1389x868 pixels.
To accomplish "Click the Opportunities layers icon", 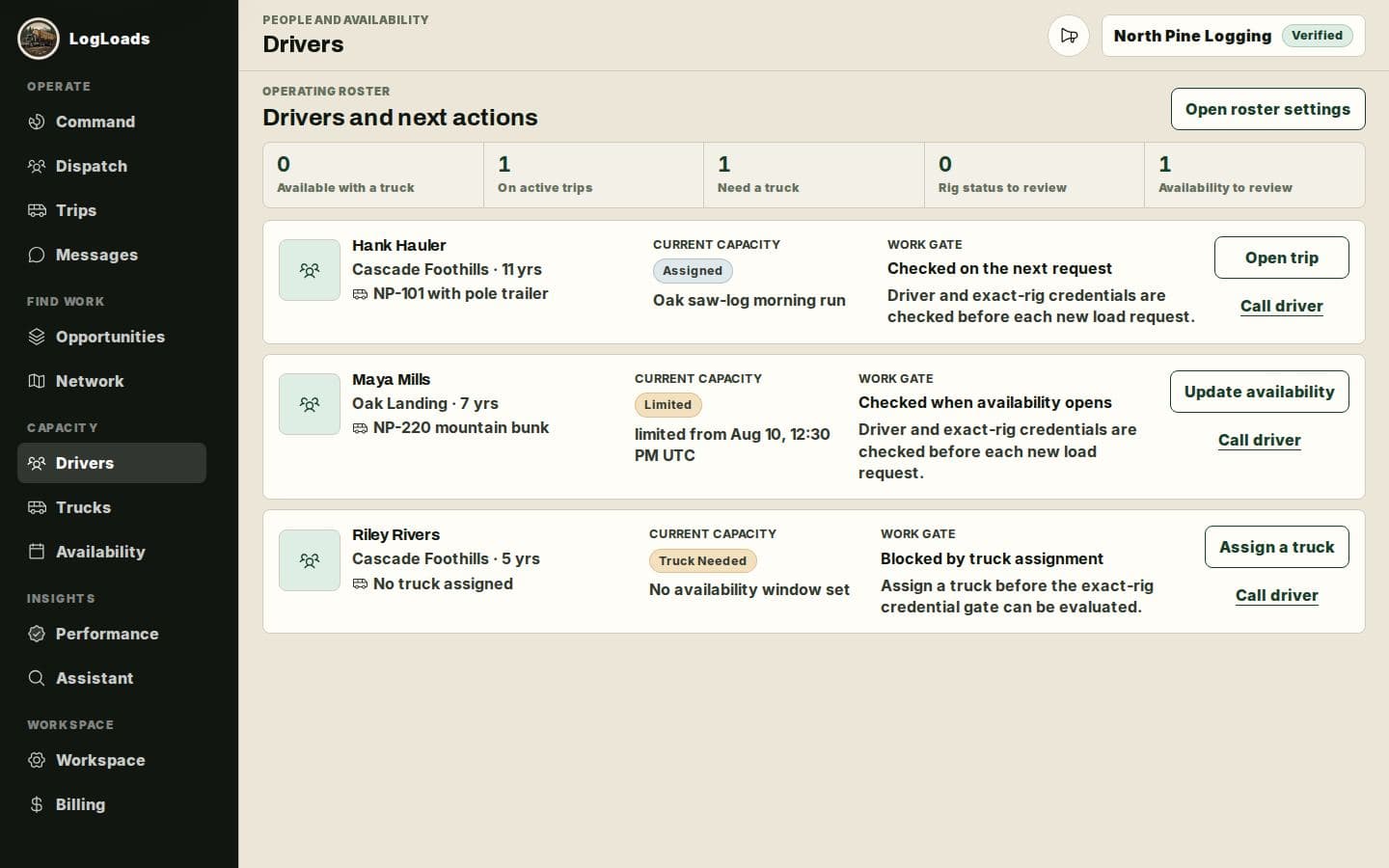I will (37, 337).
